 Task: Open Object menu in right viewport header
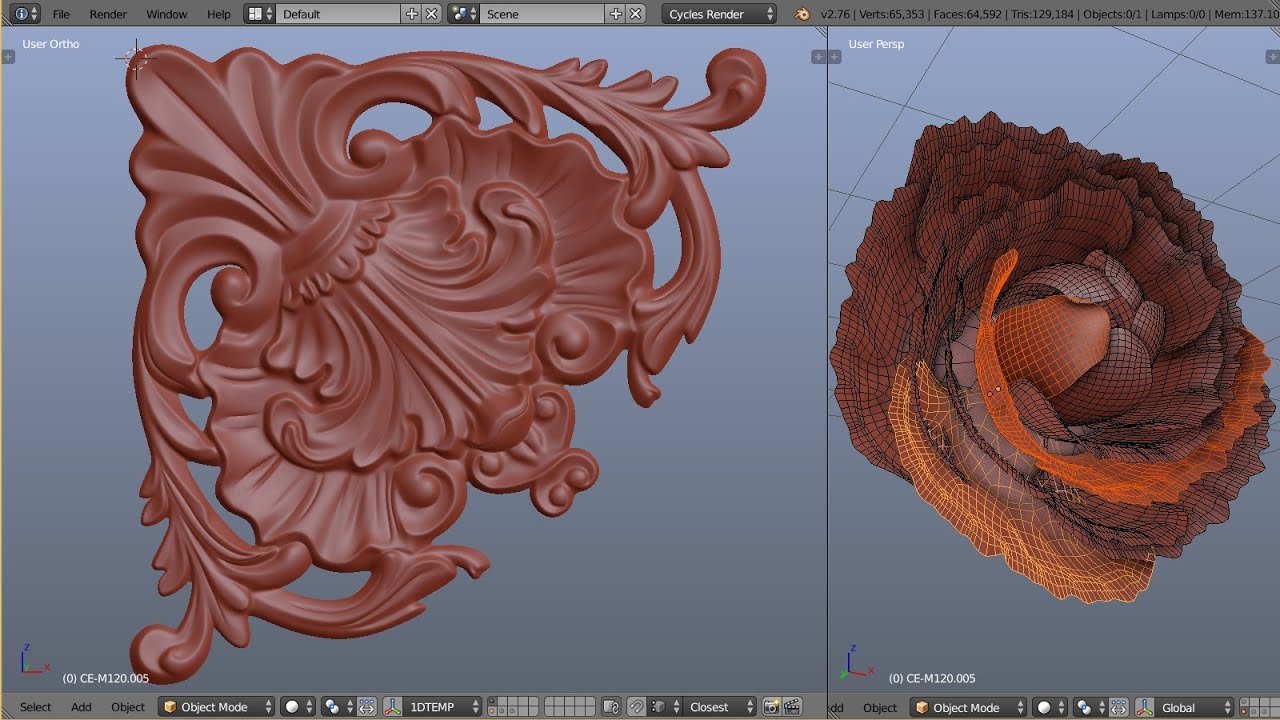click(880, 707)
